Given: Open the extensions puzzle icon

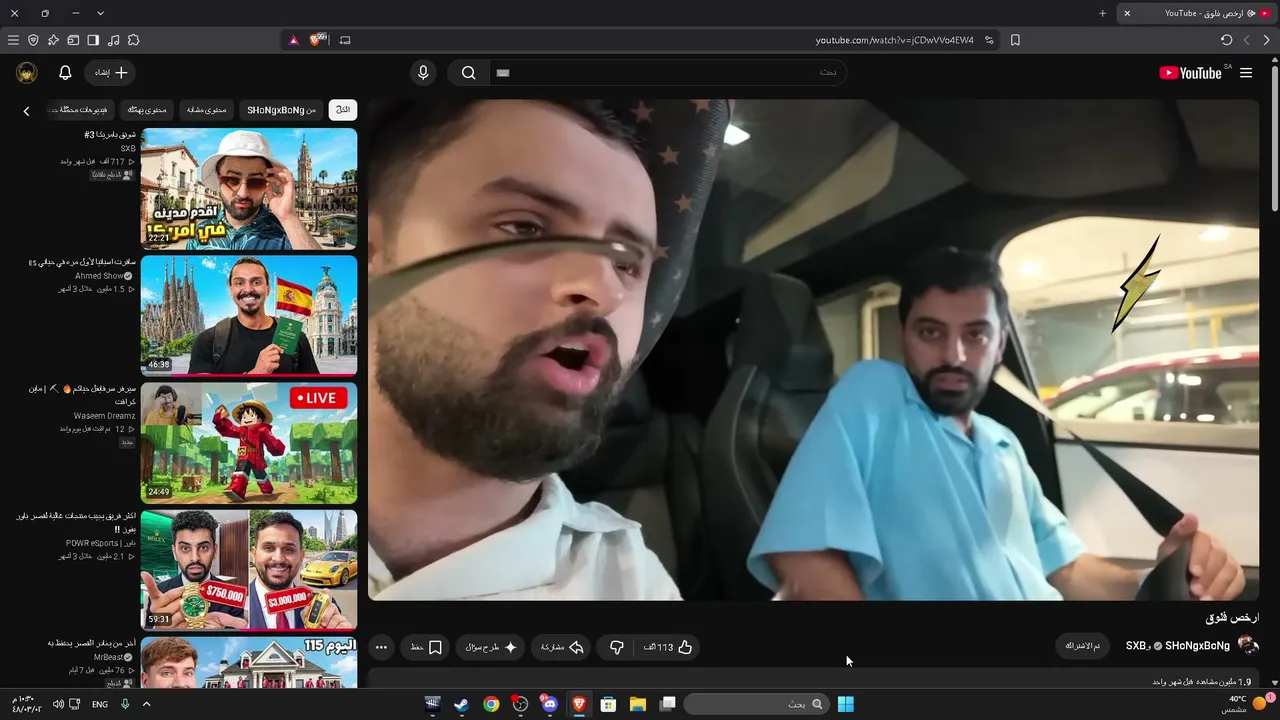Looking at the screenshot, I should [x=133, y=40].
